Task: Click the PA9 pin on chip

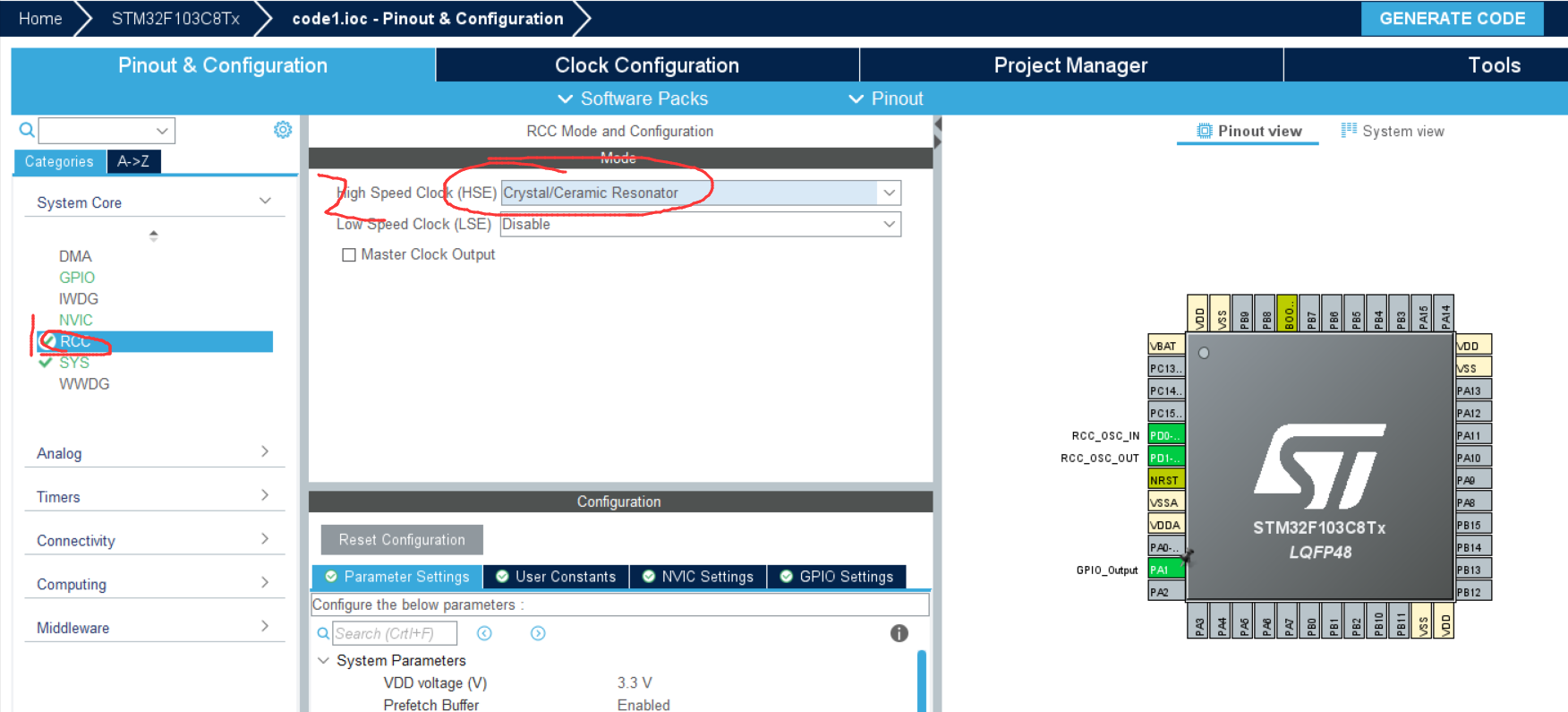Action: click(1473, 480)
